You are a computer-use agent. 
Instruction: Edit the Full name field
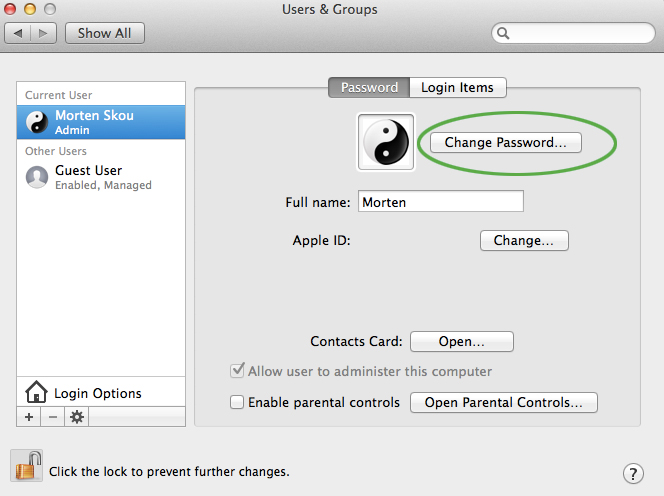click(x=440, y=202)
